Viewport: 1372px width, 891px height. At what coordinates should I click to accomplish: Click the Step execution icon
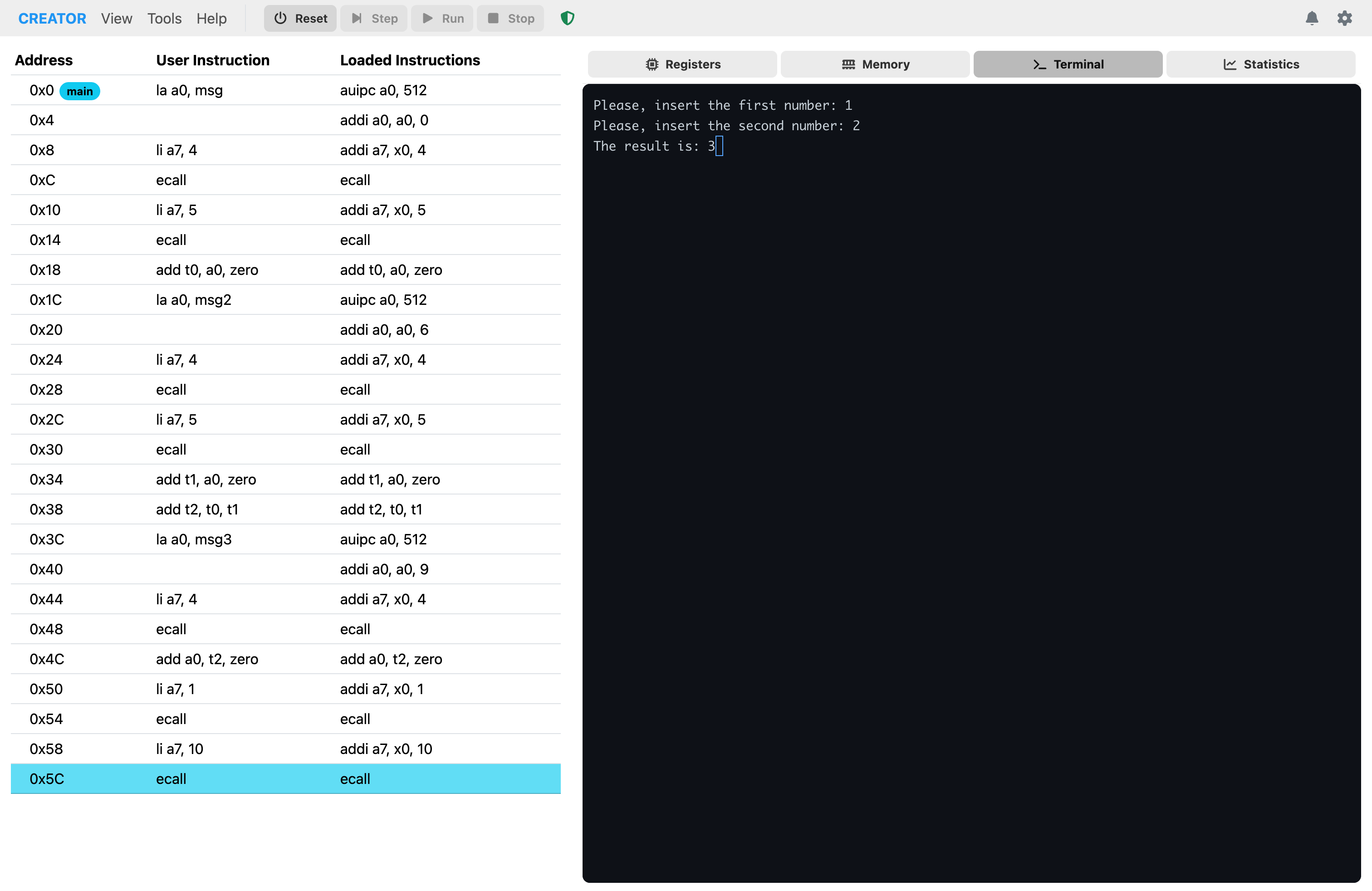356,18
